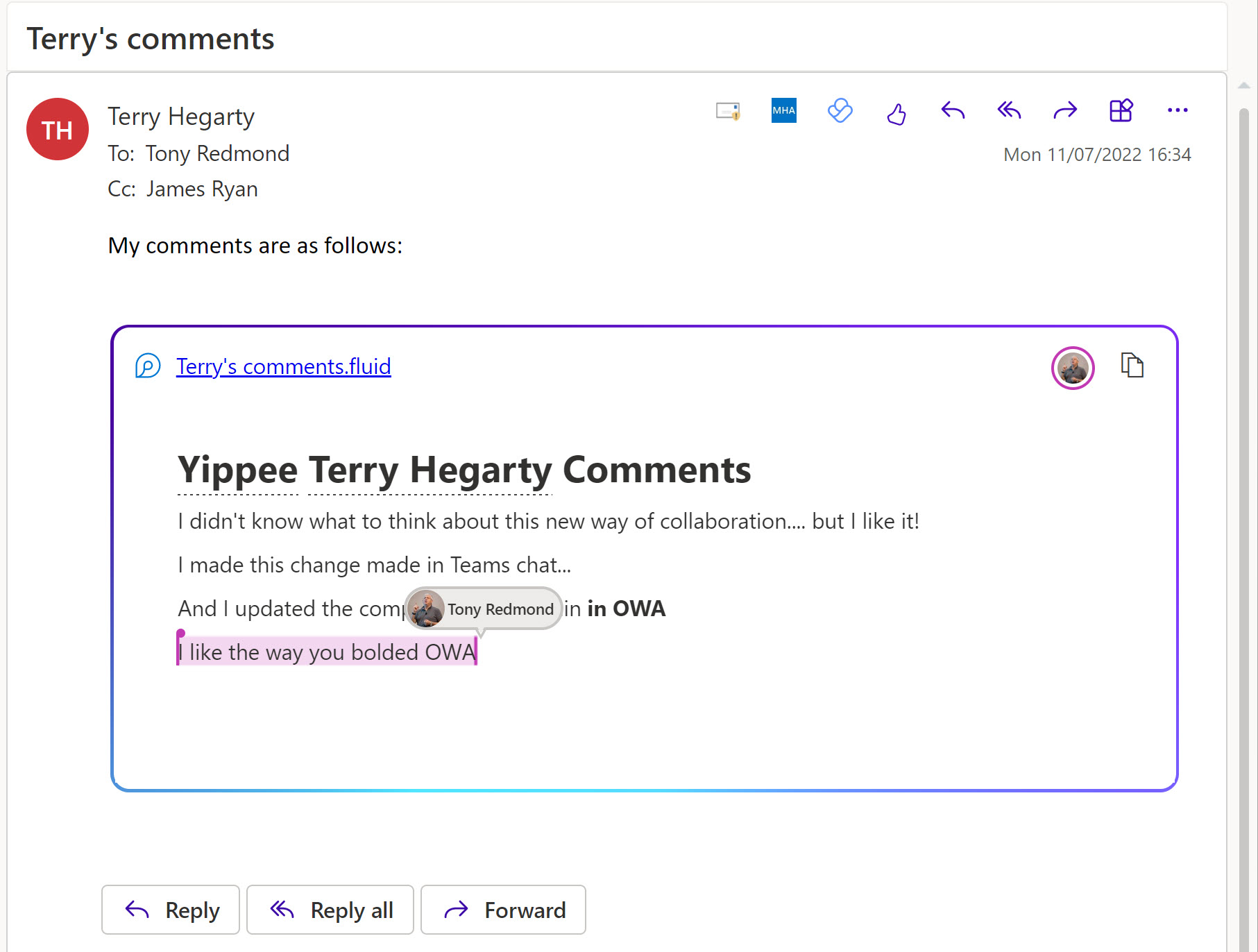Click the TH sender avatar
This screenshot has width=1258, height=952.
58,130
